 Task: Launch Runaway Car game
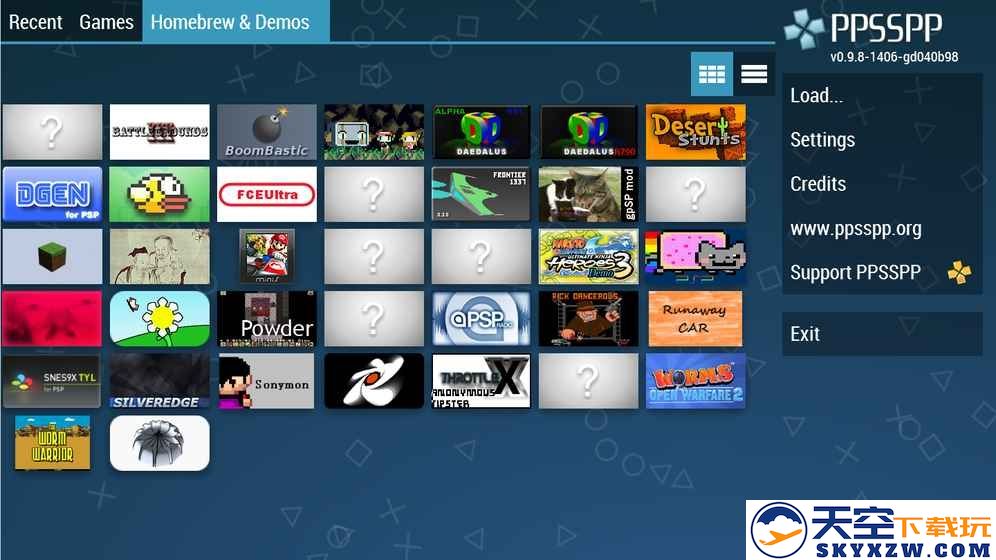point(696,319)
